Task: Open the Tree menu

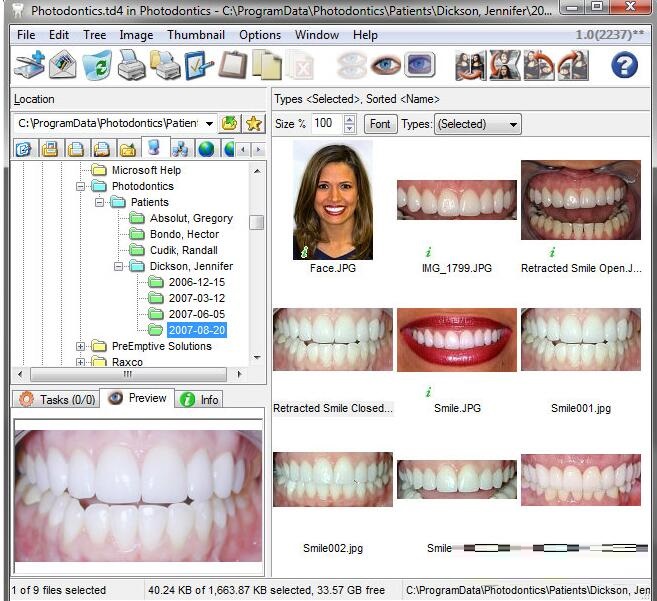Action: [x=94, y=35]
